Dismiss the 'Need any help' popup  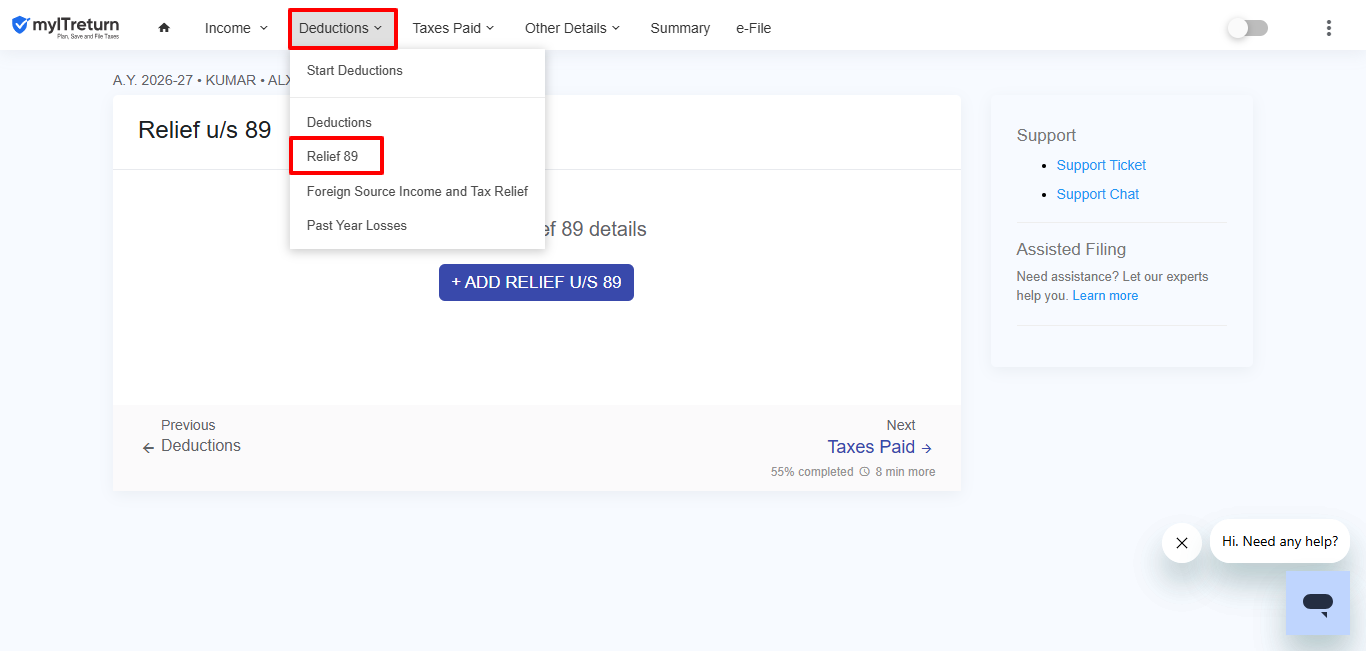[x=1182, y=543]
